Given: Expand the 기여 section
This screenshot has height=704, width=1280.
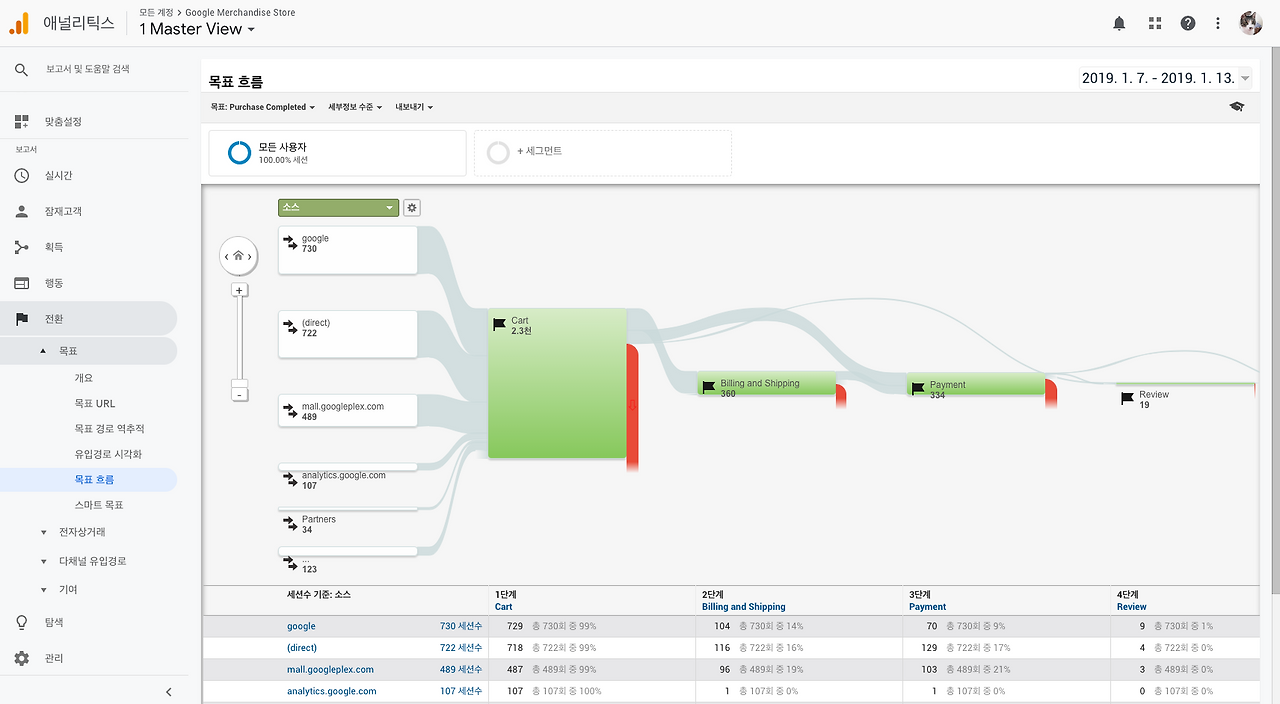Looking at the screenshot, I should (x=42, y=590).
